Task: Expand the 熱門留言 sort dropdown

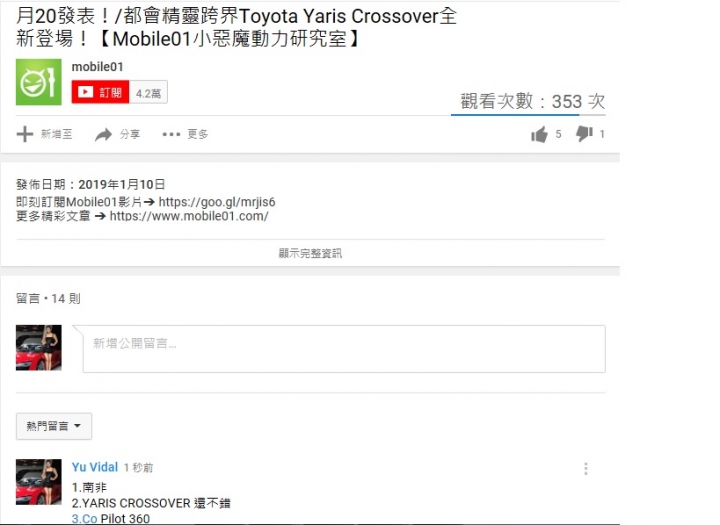Action: (x=54, y=426)
